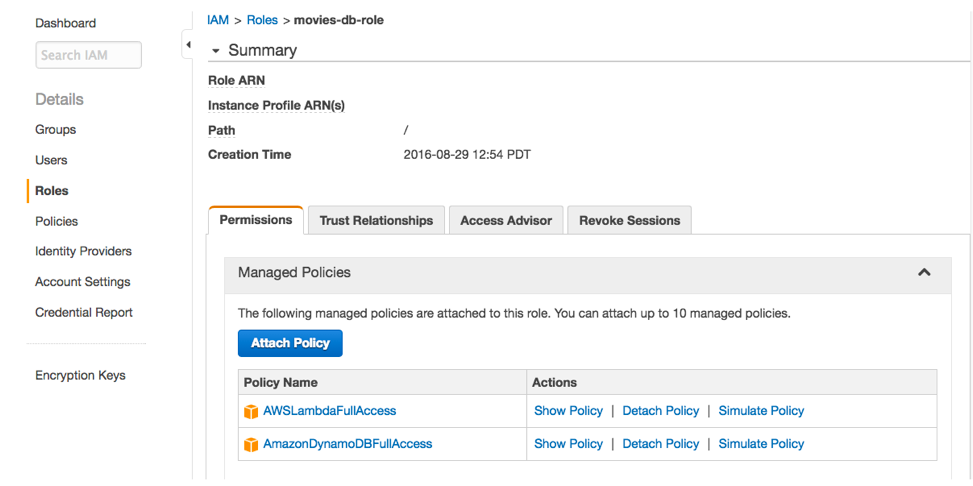Click the Managed Policies heading text
973x486 pixels.
295,272
